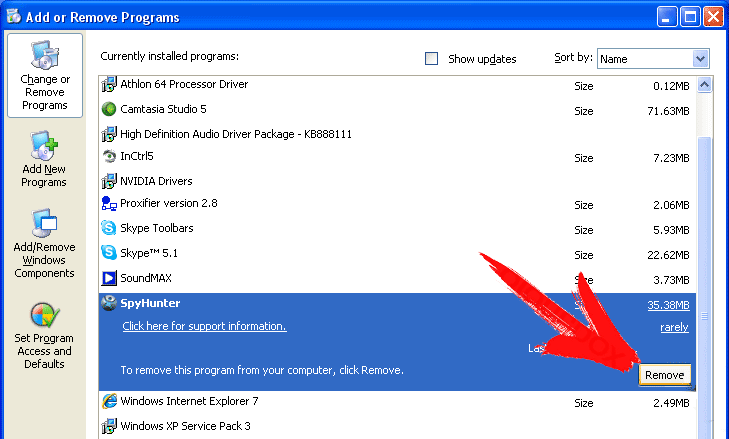
Task: Click the 35.38MB size link for SpyHunter
Action: tap(668, 305)
